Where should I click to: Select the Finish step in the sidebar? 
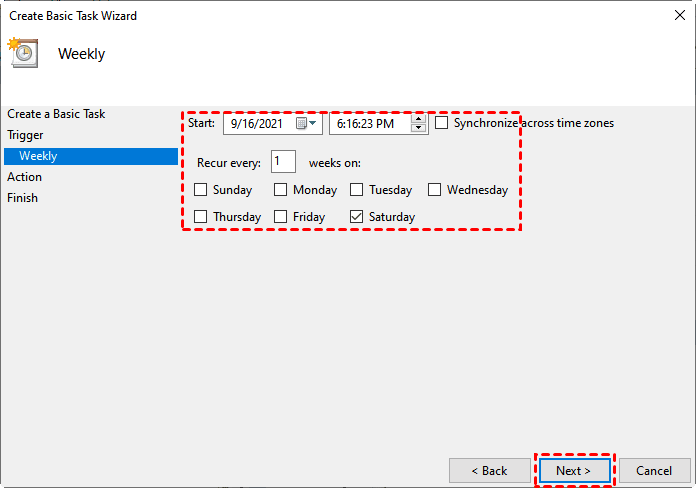22,198
